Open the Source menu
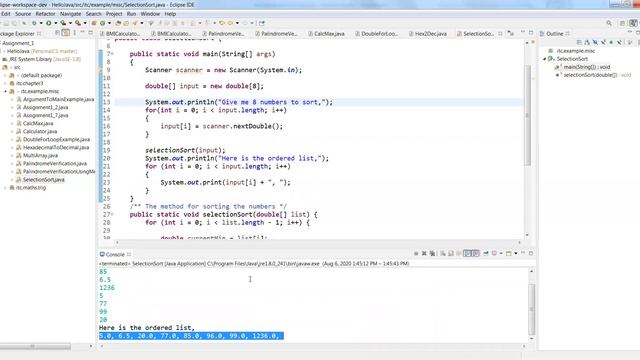 pyautogui.click(x=23, y=14)
